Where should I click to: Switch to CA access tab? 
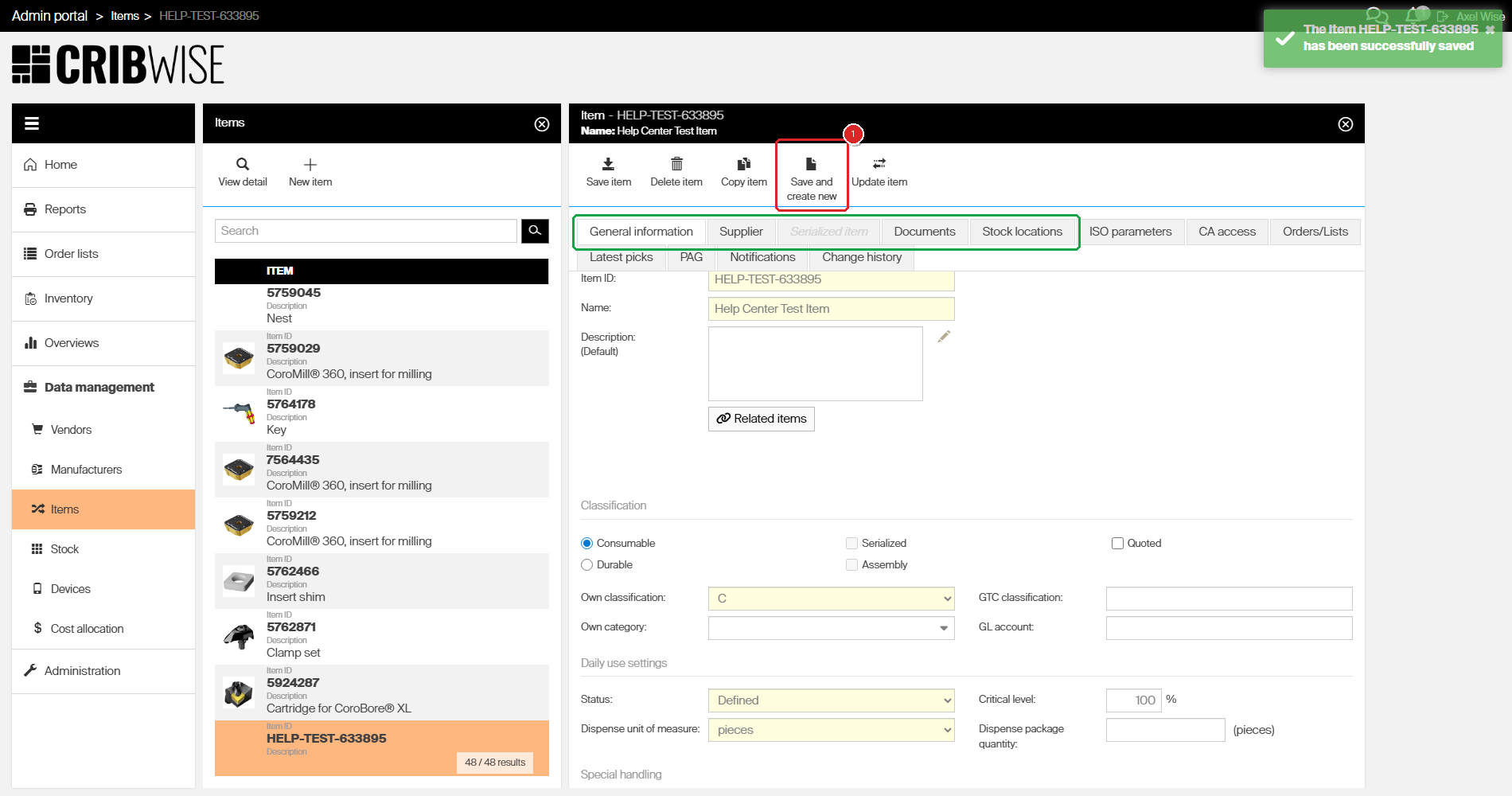1227,232
